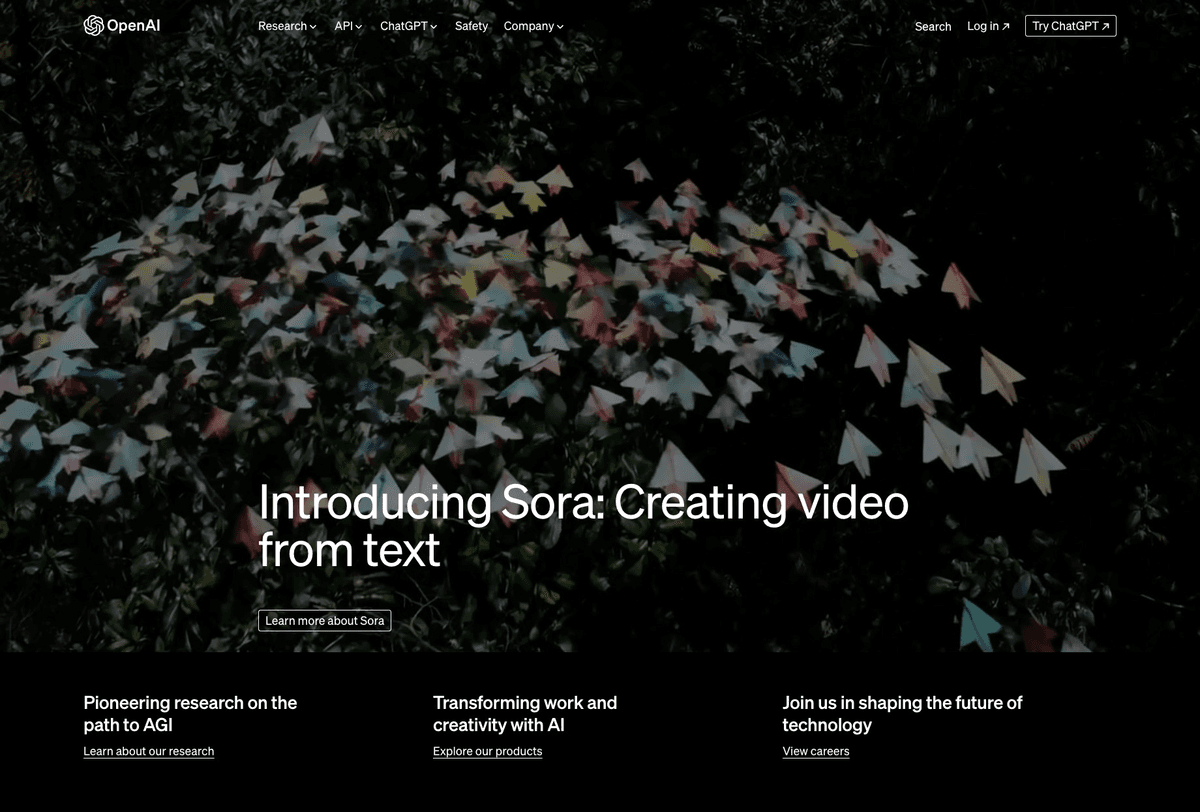Click the Try ChatGPT button
Image resolution: width=1200 pixels, height=812 pixels.
pyautogui.click(x=1070, y=26)
